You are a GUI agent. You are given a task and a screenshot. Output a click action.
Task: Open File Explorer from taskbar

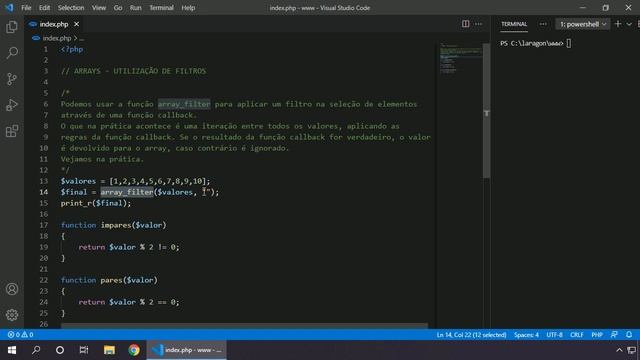(x=109, y=350)
